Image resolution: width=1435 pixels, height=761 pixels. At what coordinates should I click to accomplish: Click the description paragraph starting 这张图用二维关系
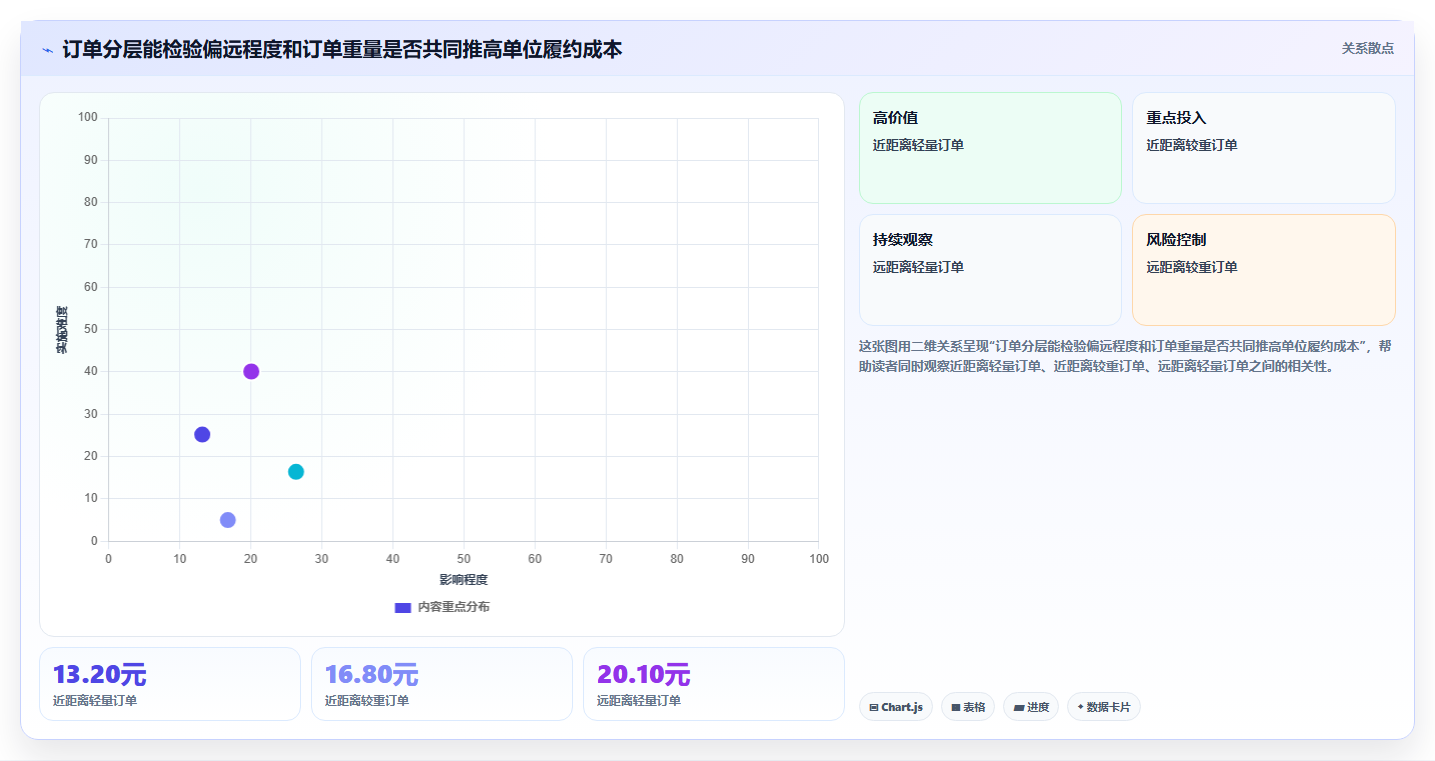coord(1125,356)
